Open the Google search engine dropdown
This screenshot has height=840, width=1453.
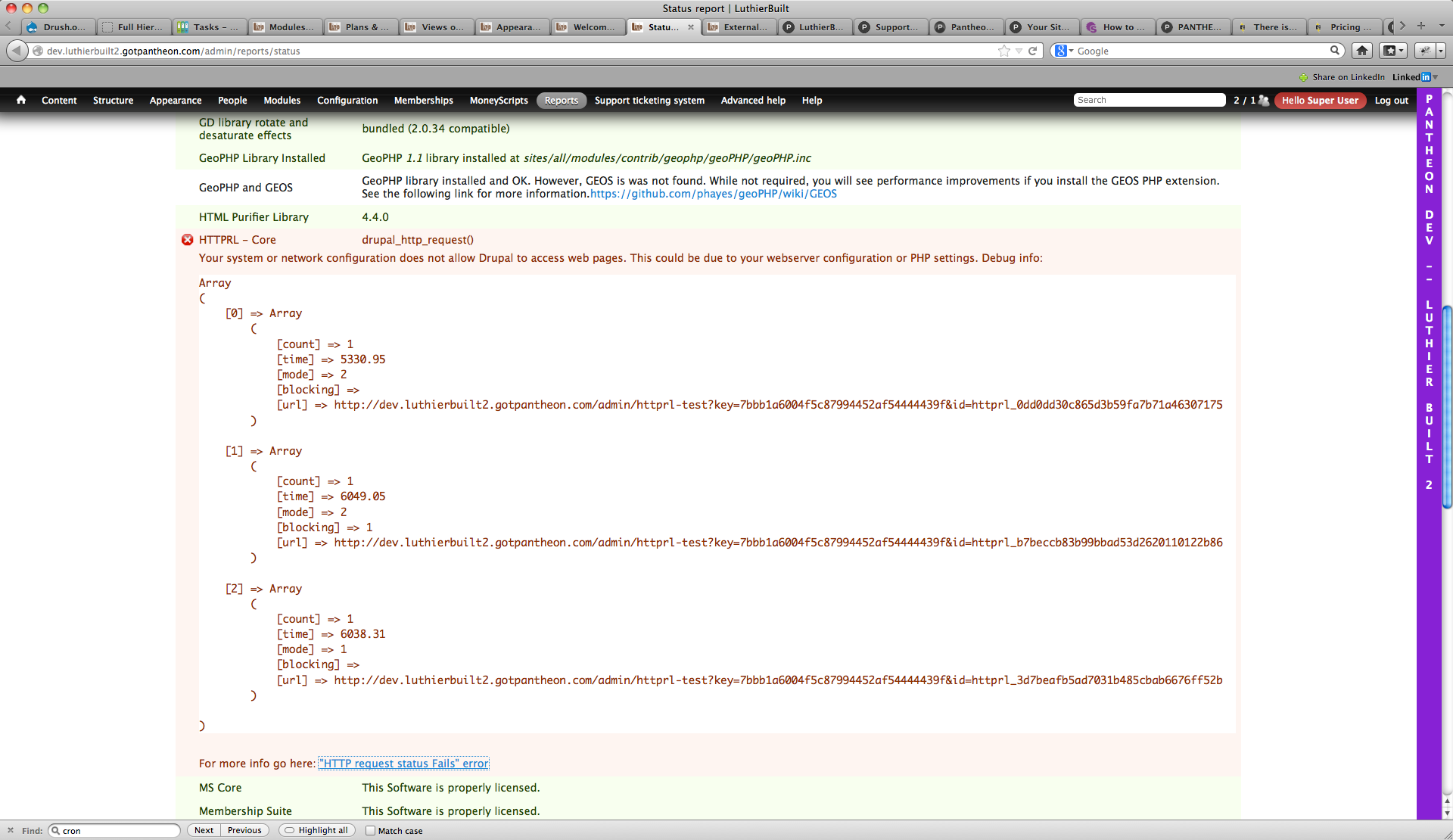[x=1064, y=51]
